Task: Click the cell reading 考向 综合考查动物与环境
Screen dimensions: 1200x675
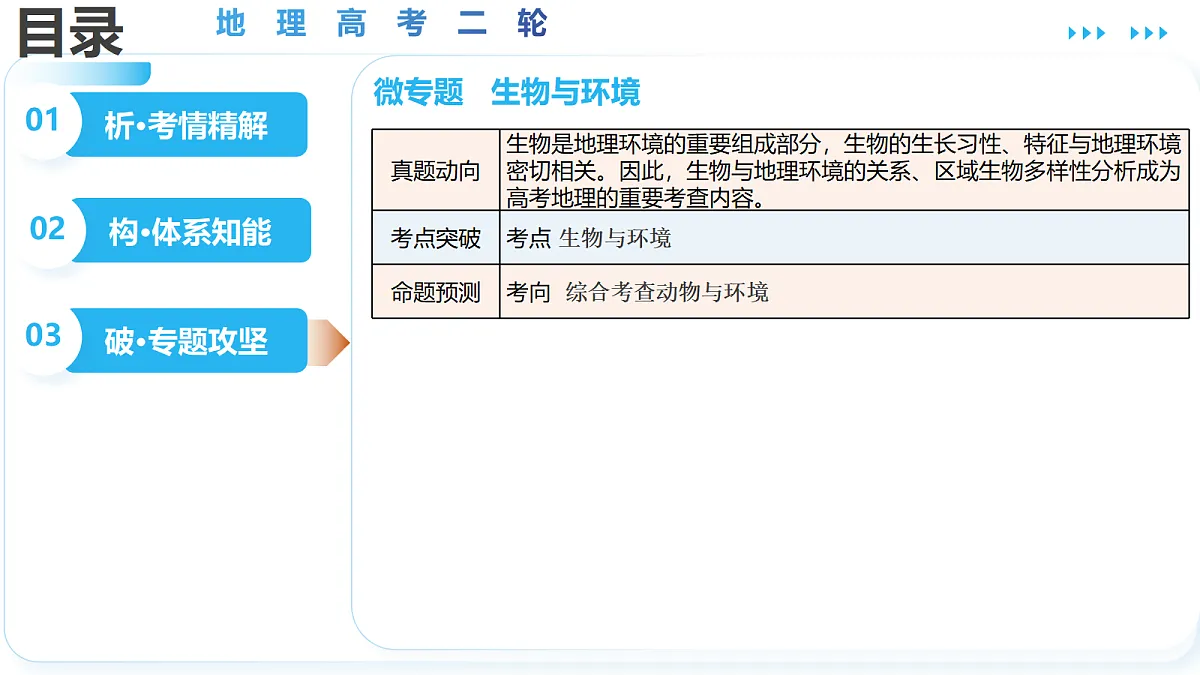Action: point(845,292)
